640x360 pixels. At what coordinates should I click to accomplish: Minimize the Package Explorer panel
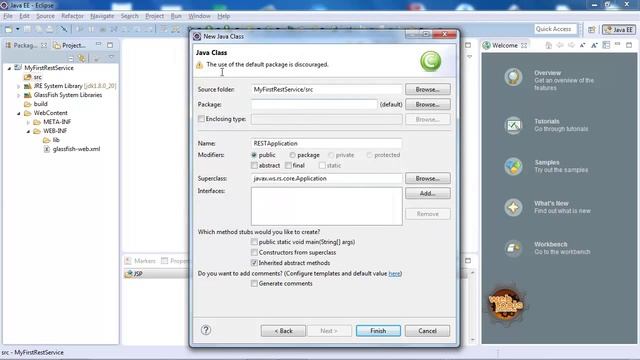click(x=98, y=44)
